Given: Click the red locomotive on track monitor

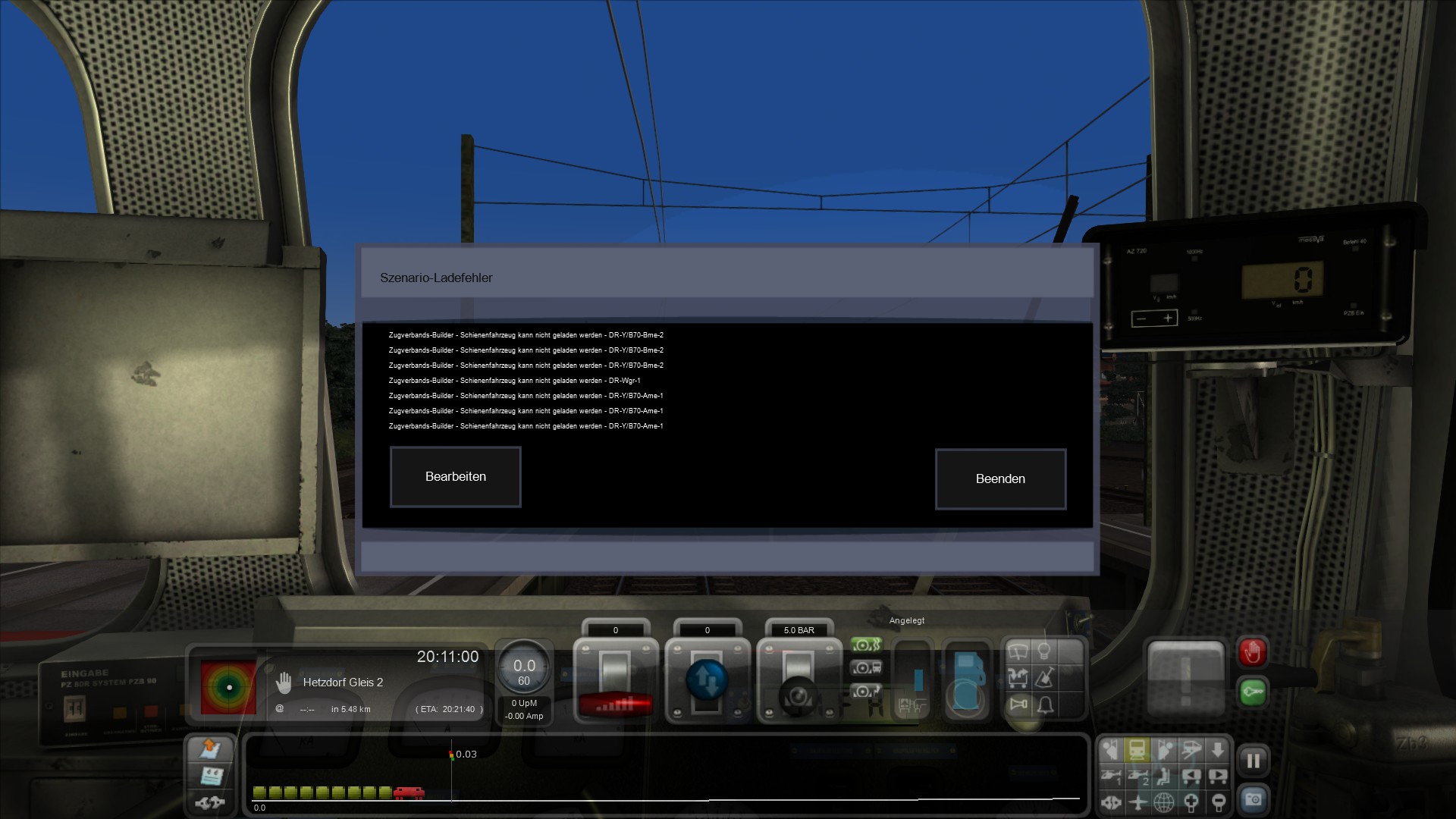Looking at the screenshot, I should pos(409,792).
